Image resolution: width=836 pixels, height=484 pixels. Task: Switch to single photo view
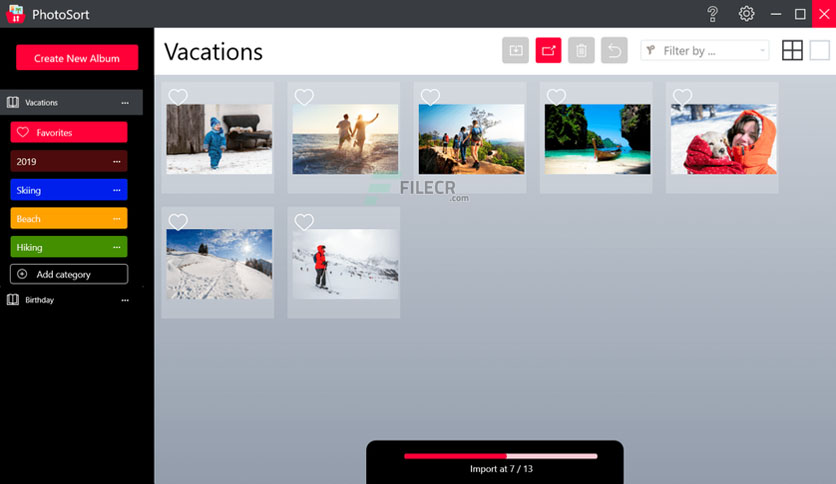coord(819,50)
